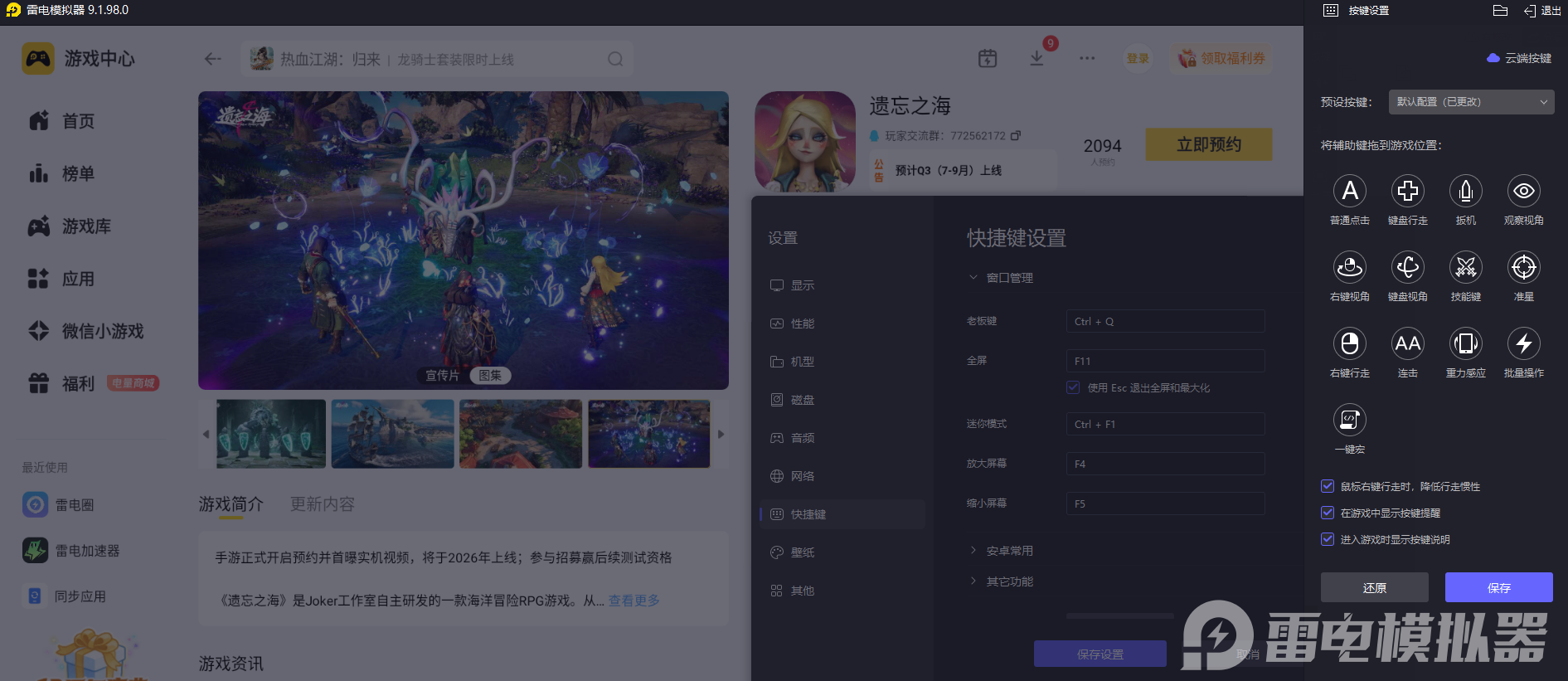The width and height of the screenshot is (1568, 681).
Task: Click the search magnifier icon
Action: point(614,59)
